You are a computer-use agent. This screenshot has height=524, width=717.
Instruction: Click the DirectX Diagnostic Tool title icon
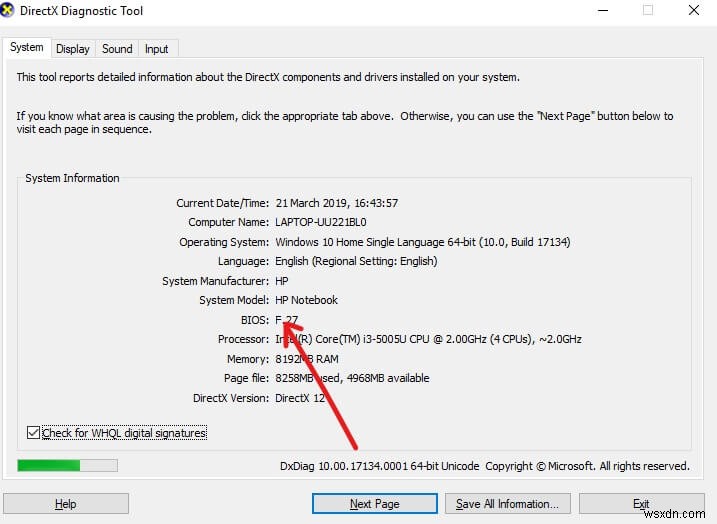pos(7,11)
